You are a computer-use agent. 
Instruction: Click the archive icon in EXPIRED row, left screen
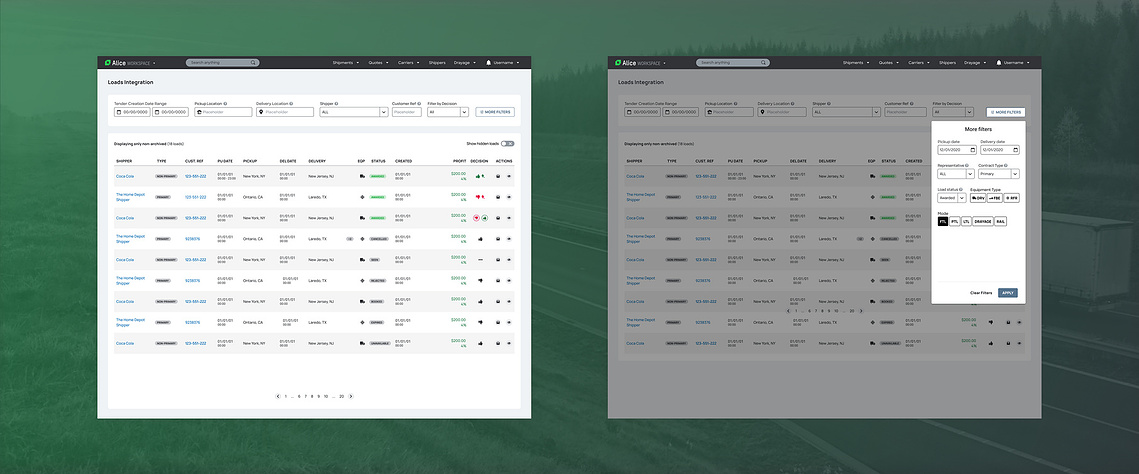point(498,322)
